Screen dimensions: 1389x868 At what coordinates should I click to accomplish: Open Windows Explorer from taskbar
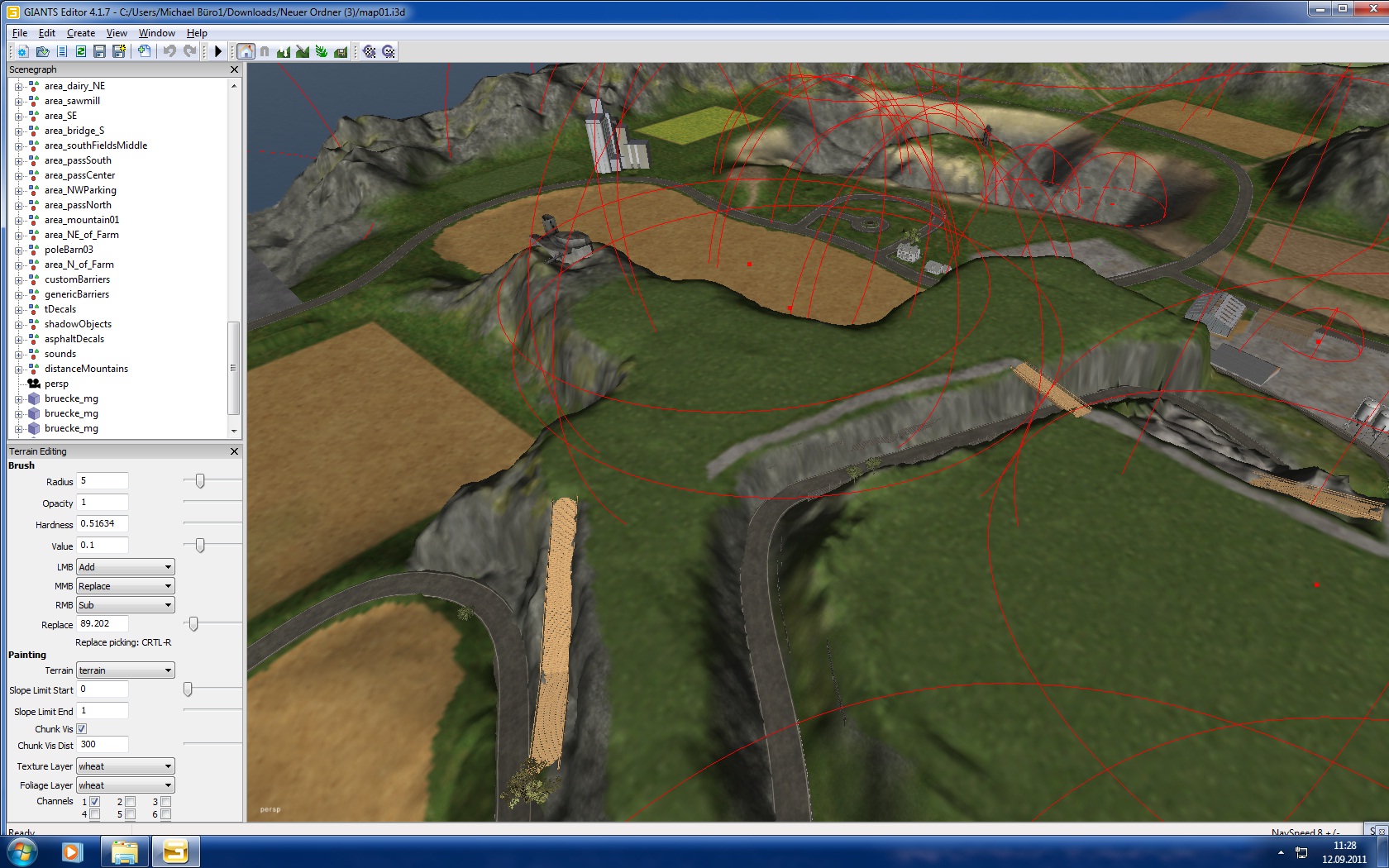[124, 851]
